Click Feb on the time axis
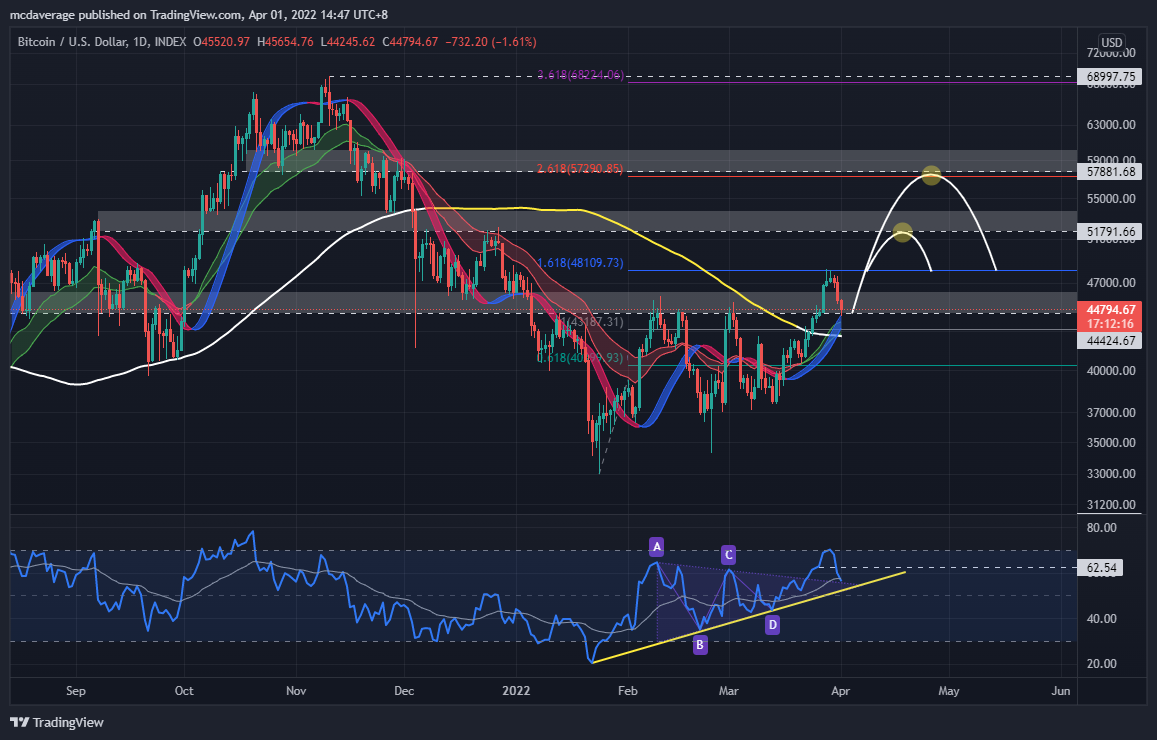 628,691
